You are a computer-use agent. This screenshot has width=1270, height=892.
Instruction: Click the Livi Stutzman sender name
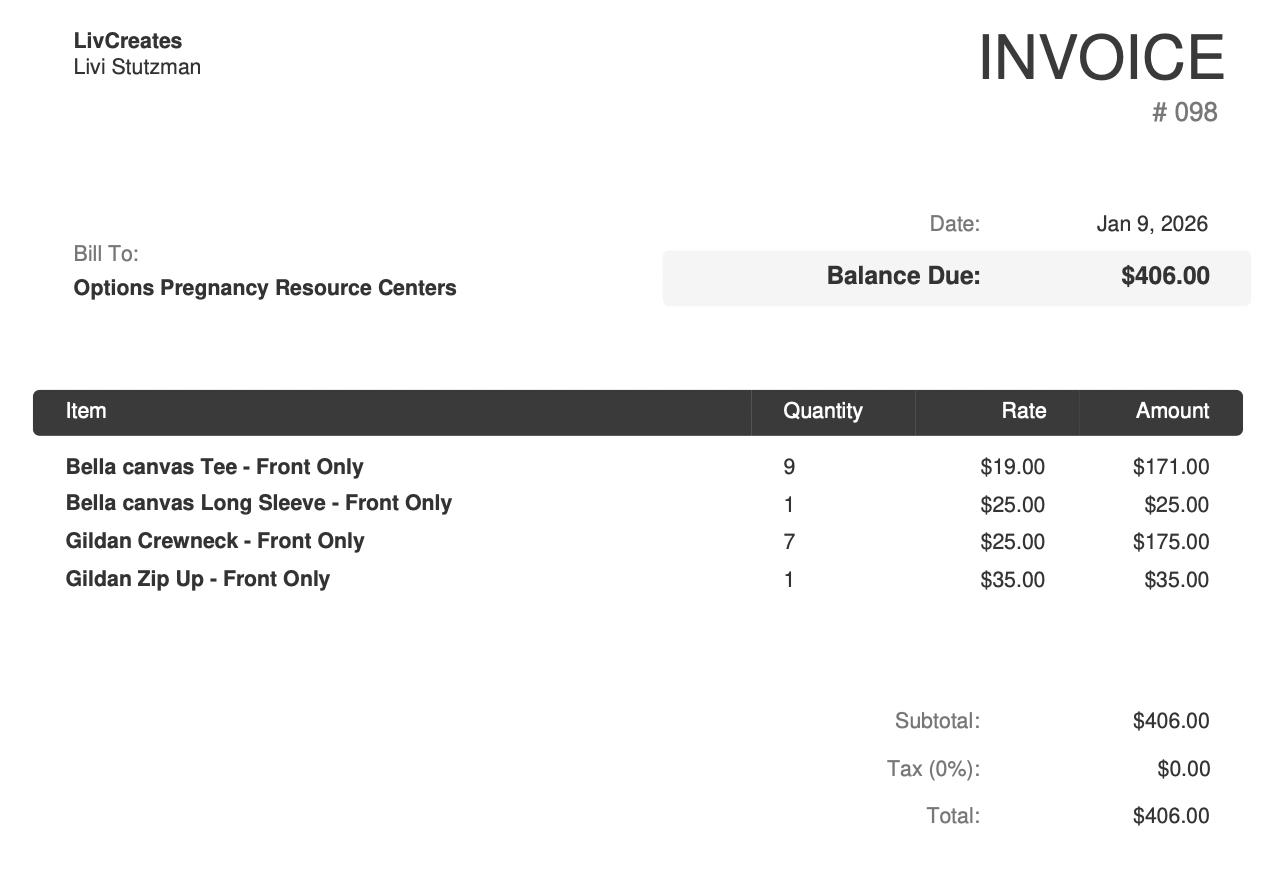137,67
